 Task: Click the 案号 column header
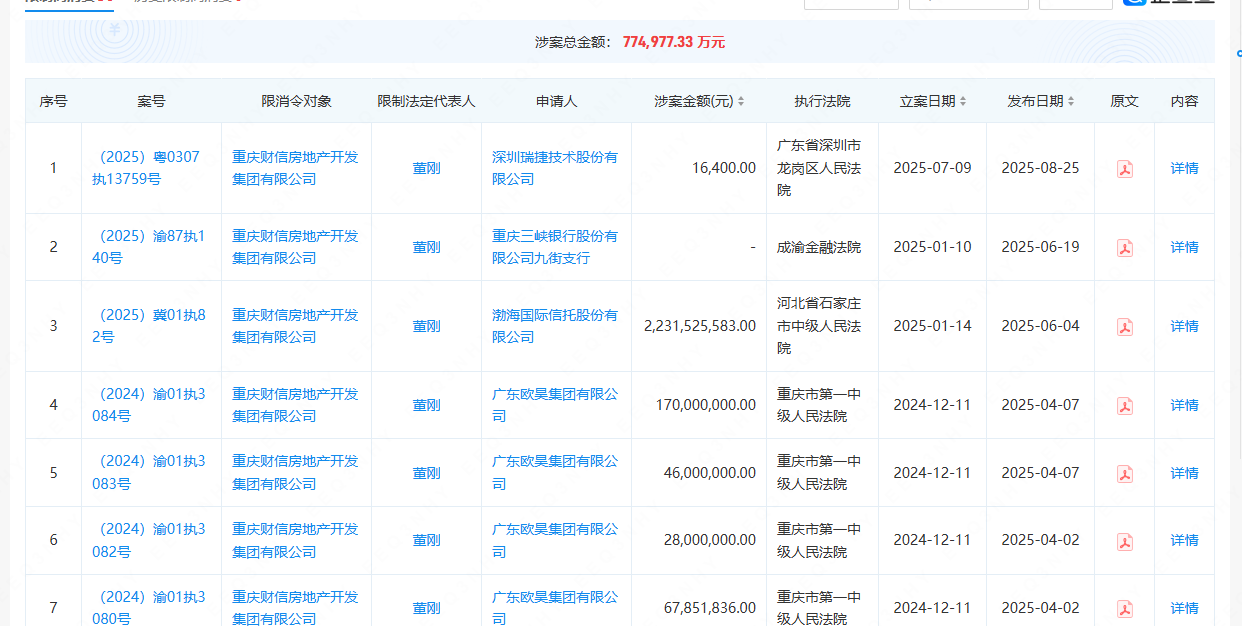[151, 101]
